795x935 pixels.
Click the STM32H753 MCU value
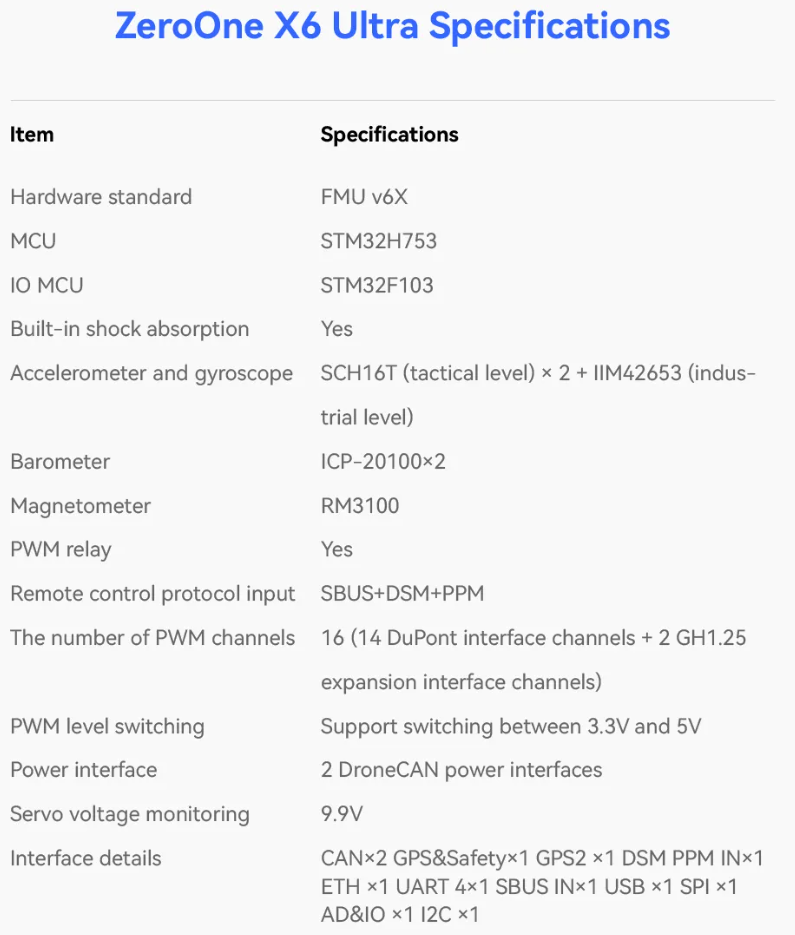(x=378, y=241)
